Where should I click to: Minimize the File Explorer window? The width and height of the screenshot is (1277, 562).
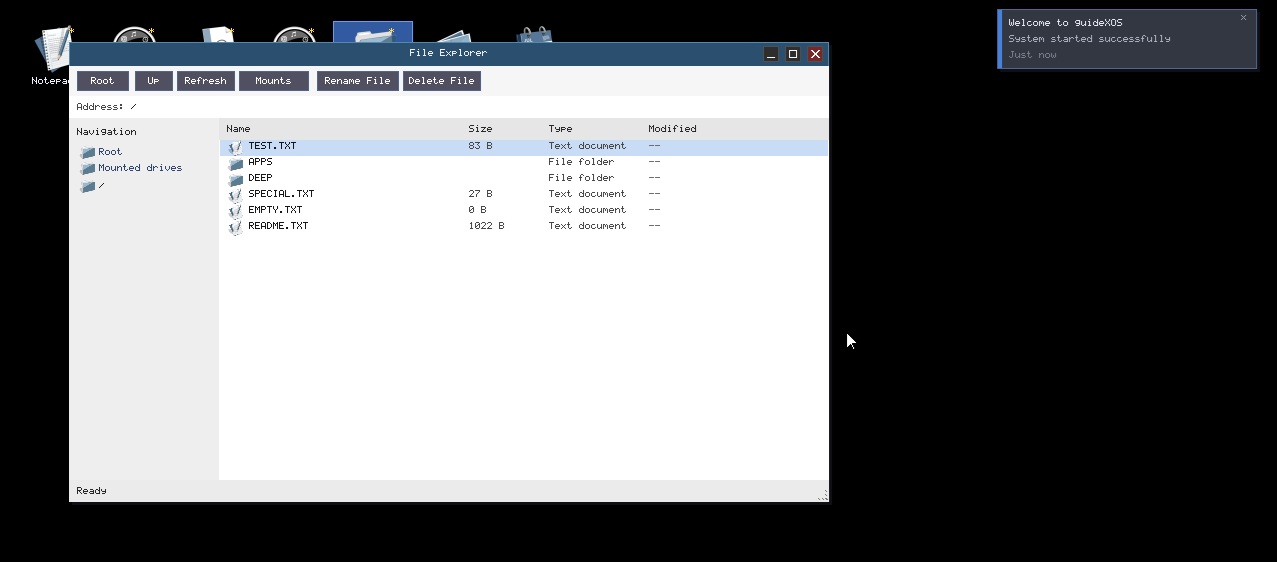coord(771,54)
